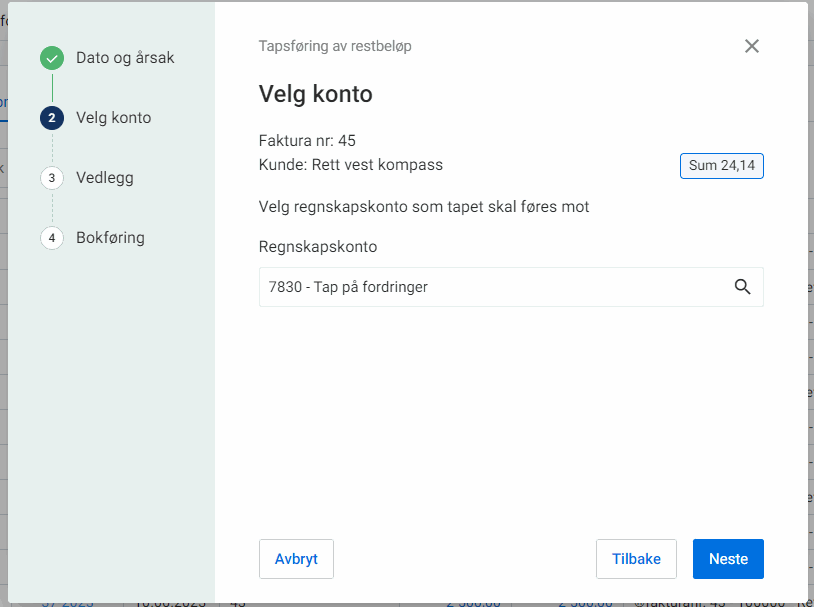Click the Regnskapskonto field label

click(318, 247)
